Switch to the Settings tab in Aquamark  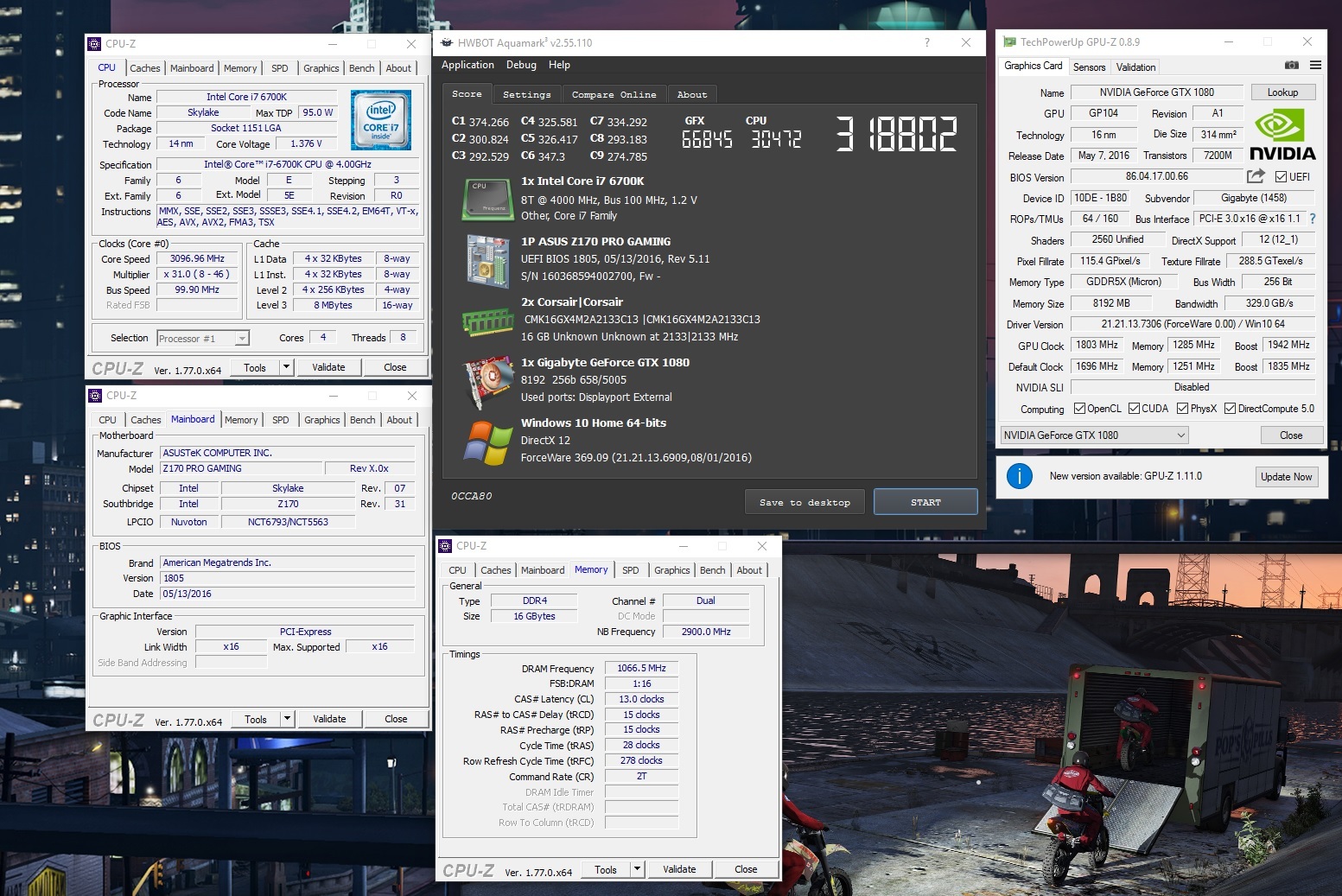[526, 94]
